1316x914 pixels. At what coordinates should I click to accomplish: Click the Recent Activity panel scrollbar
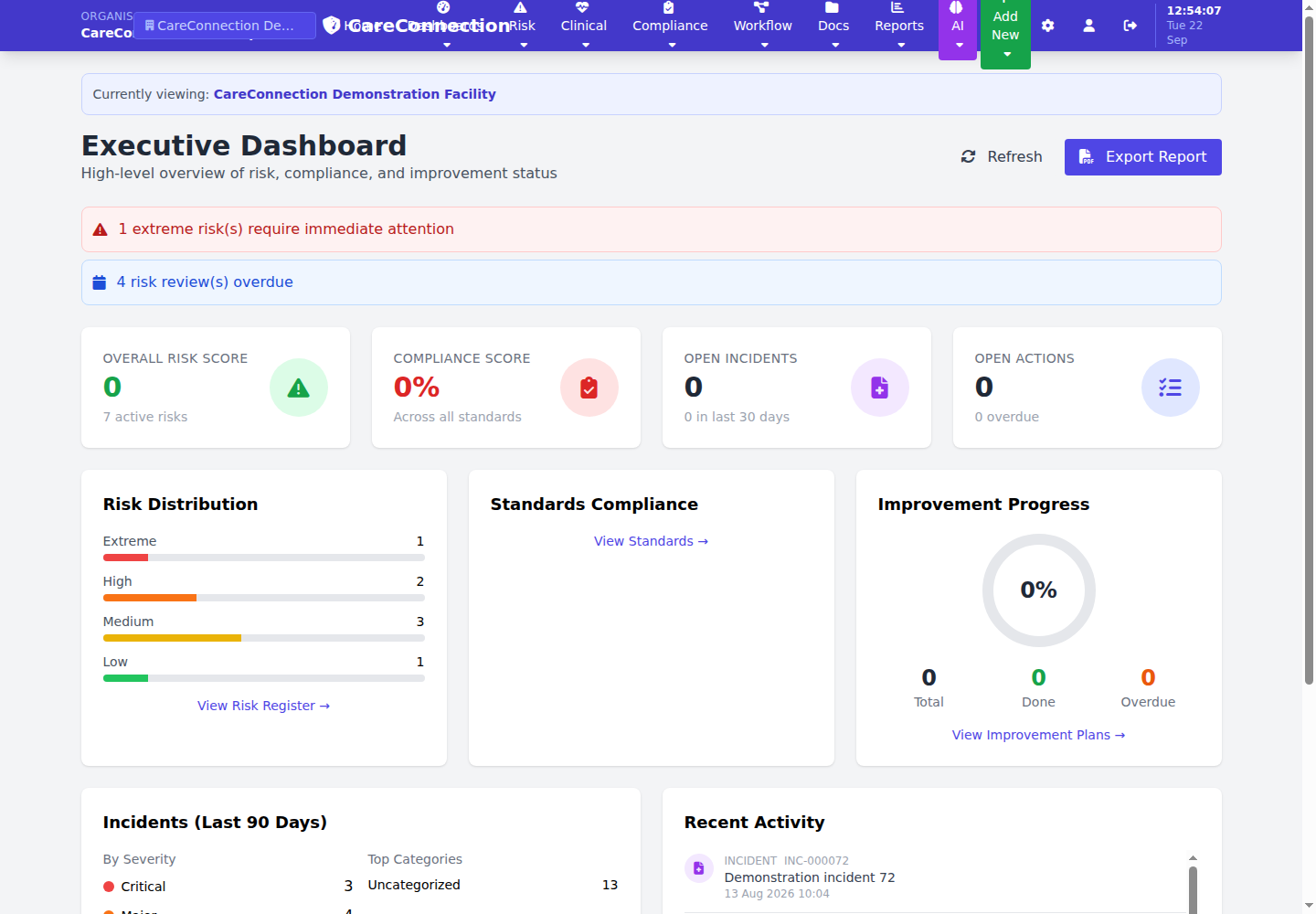click(x=1193, y=888)
